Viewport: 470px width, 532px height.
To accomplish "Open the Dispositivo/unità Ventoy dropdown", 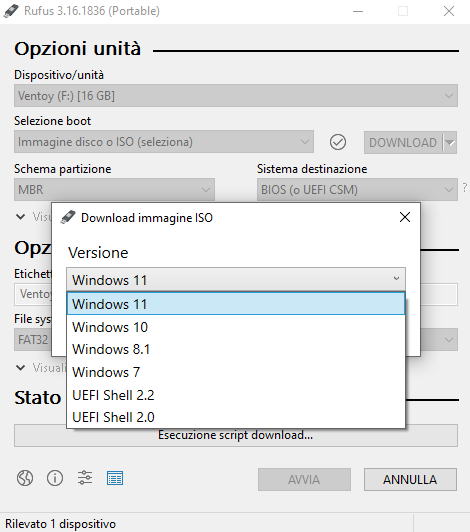I will tap(236, 96).
